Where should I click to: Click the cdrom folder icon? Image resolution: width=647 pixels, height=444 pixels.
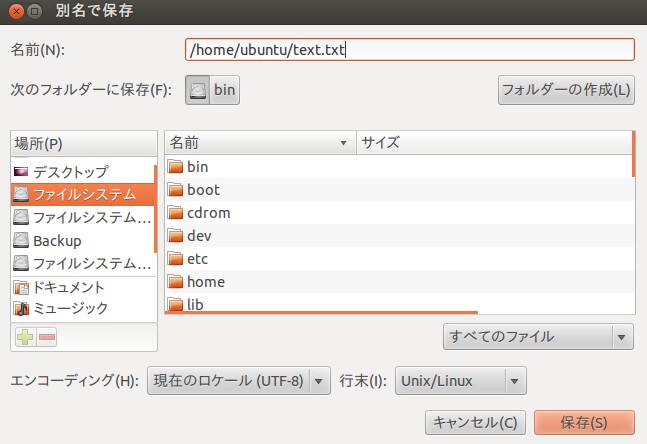(x=175, y=213)
